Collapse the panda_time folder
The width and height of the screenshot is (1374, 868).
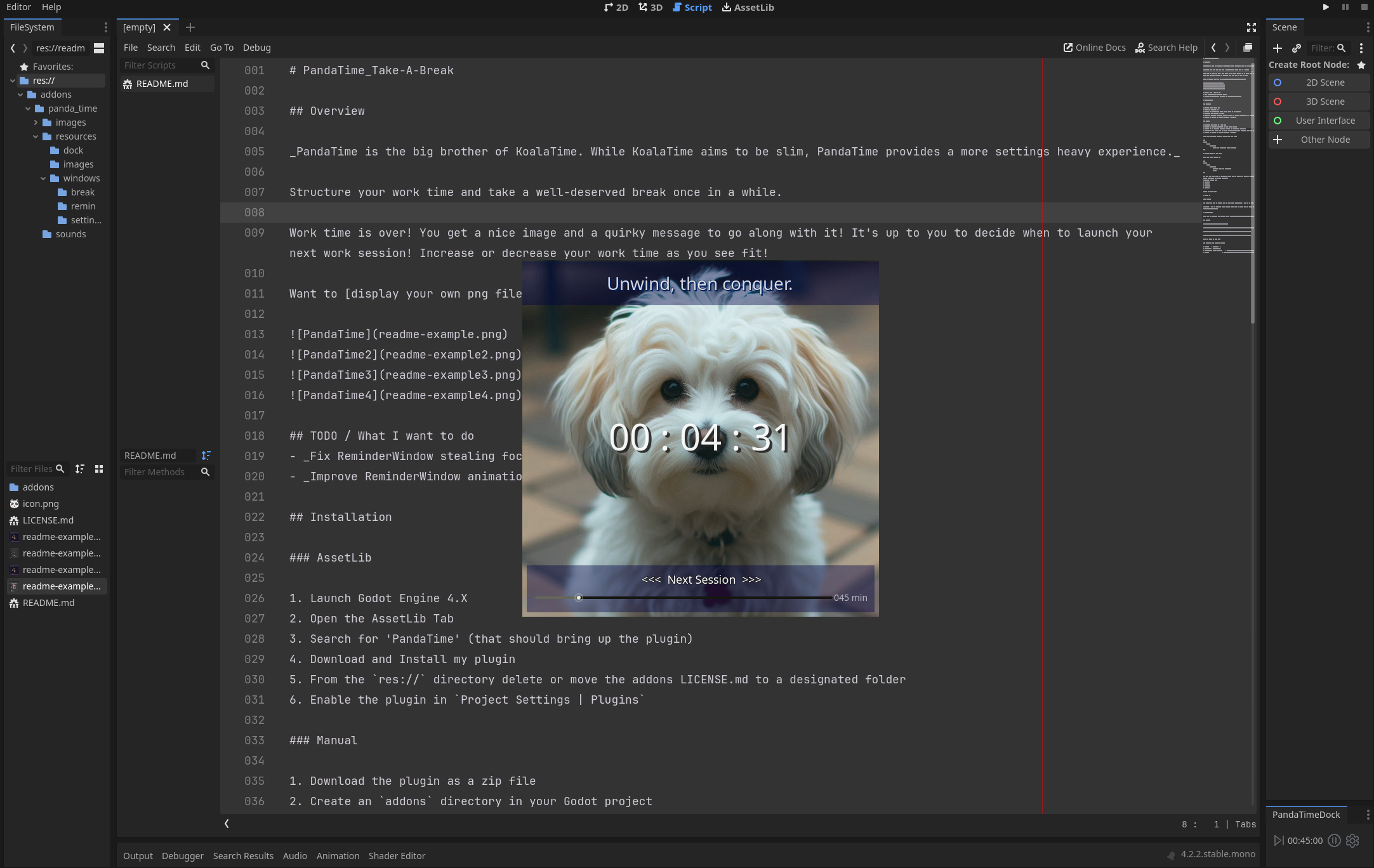[x=28, y=109]
